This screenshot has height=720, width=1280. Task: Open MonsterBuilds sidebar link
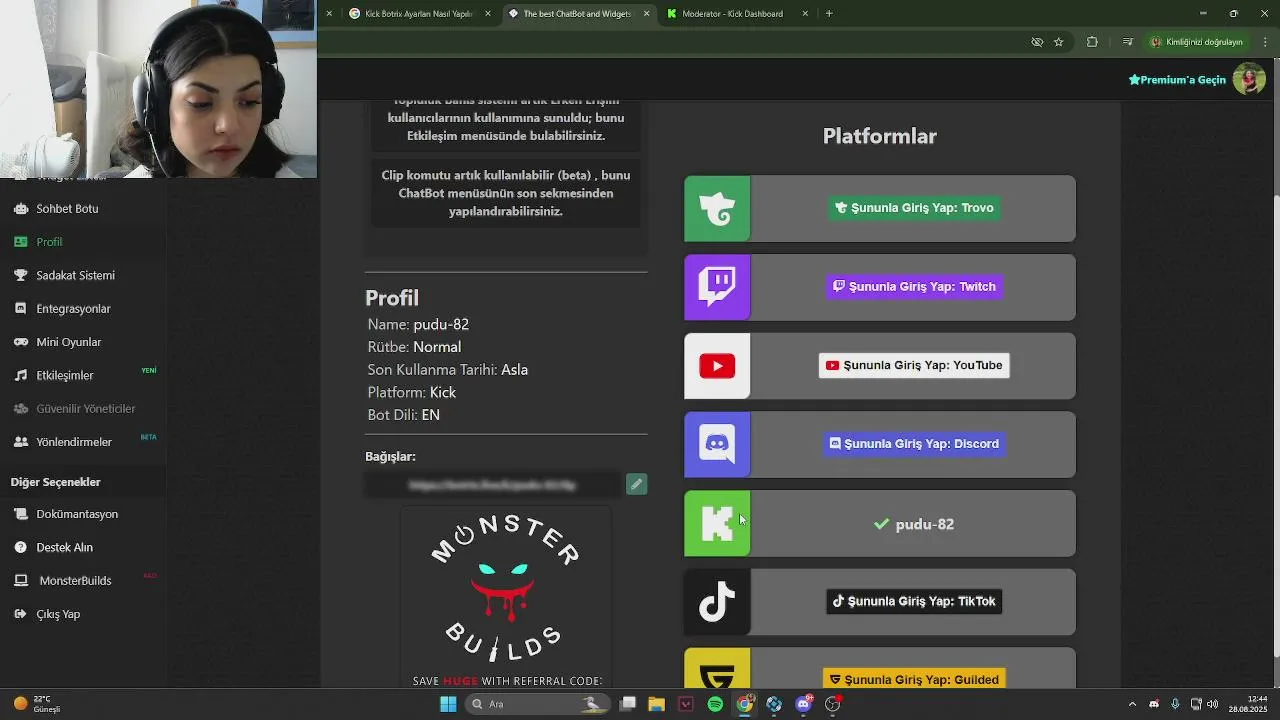coord(75,581)
